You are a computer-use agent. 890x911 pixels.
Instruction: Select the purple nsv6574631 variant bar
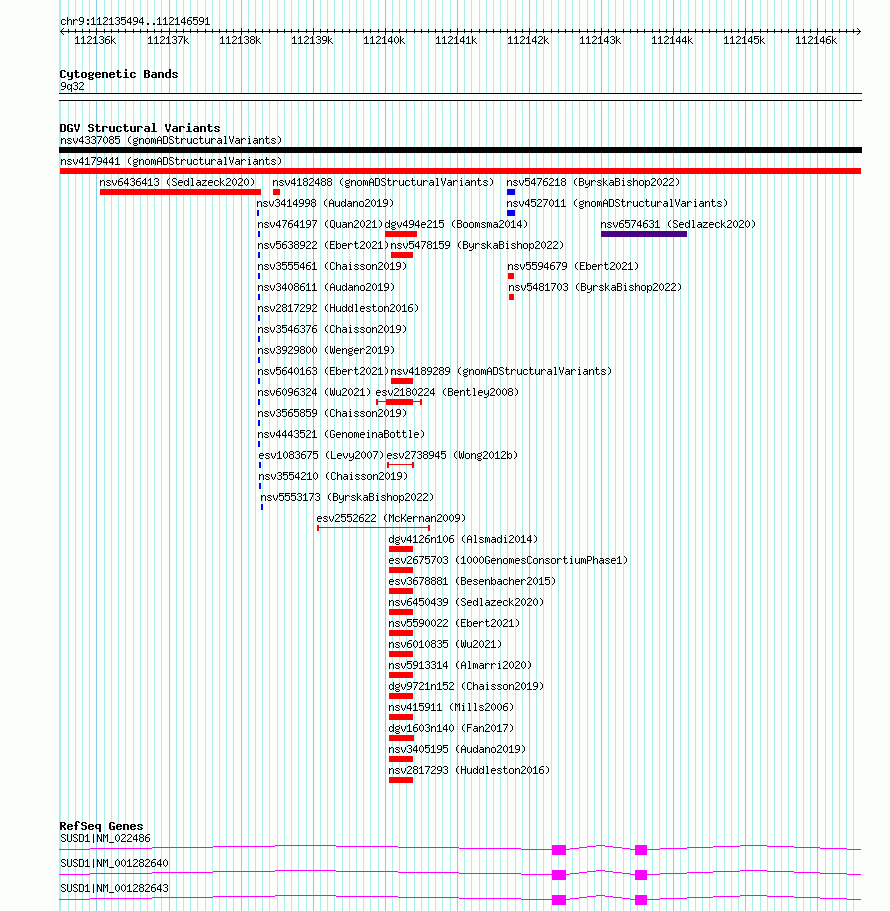644,234
